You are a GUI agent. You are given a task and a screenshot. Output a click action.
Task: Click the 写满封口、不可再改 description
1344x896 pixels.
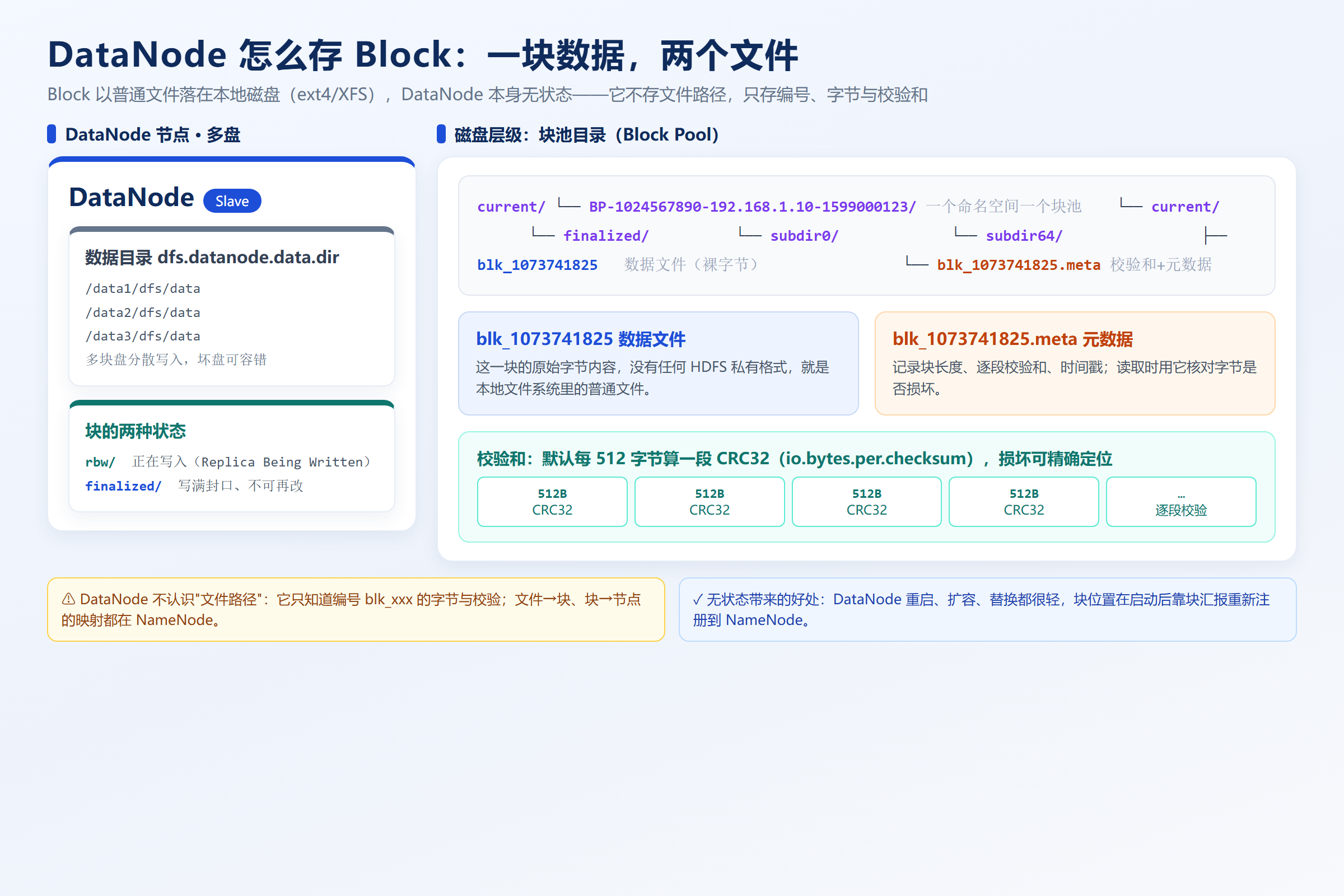241,486
